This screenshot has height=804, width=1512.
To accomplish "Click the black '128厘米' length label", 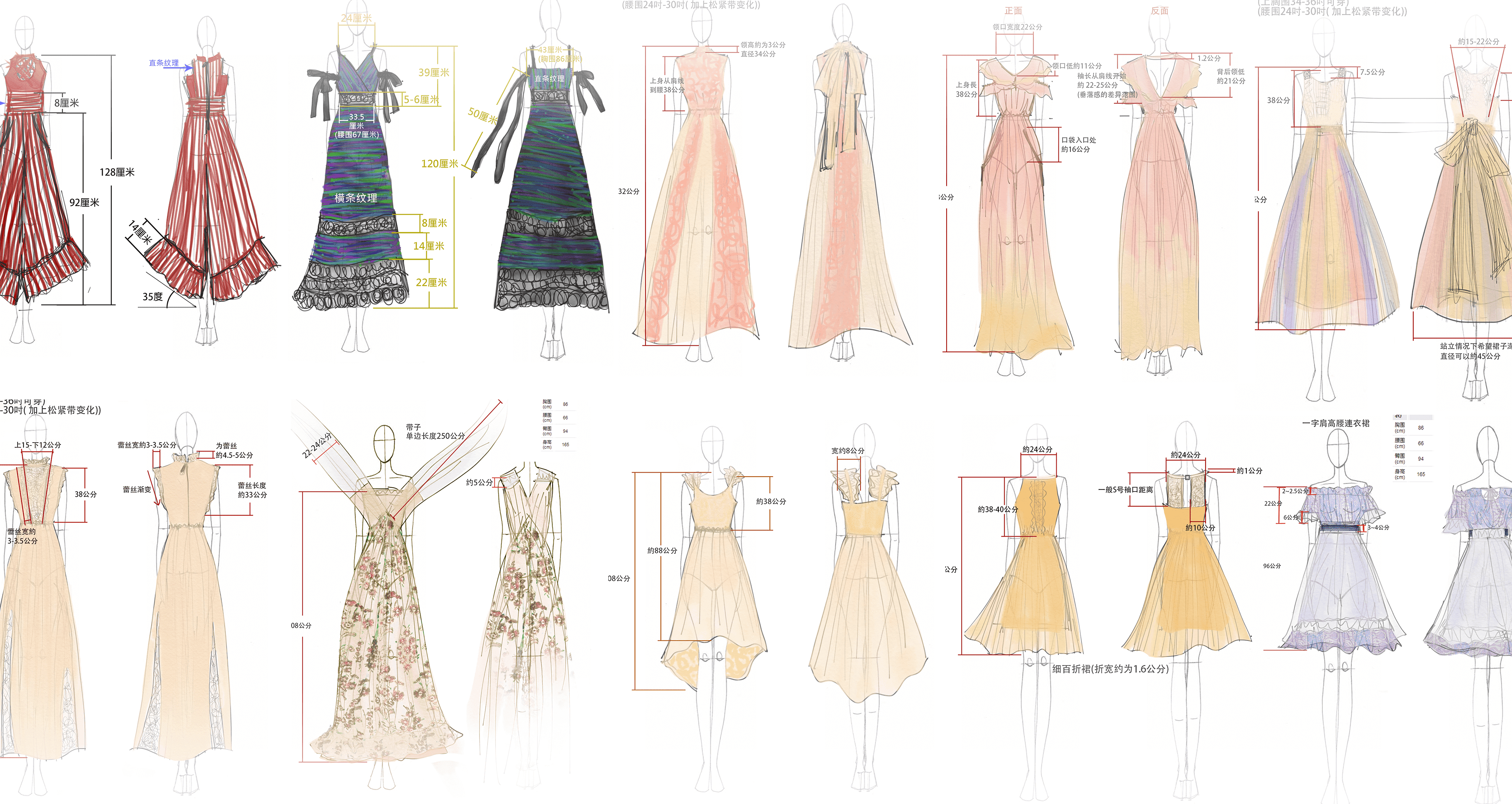I will (117, 172).
